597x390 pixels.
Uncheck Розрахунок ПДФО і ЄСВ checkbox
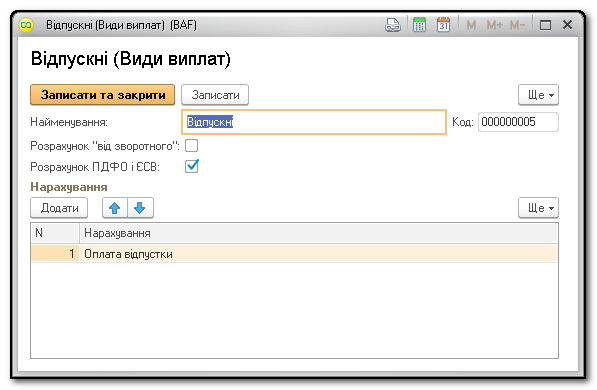192,166
